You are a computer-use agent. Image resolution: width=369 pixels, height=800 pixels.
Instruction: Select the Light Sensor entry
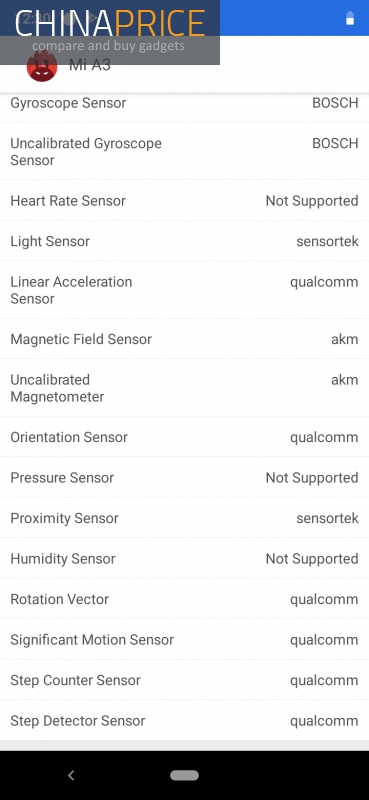(184, 241)
